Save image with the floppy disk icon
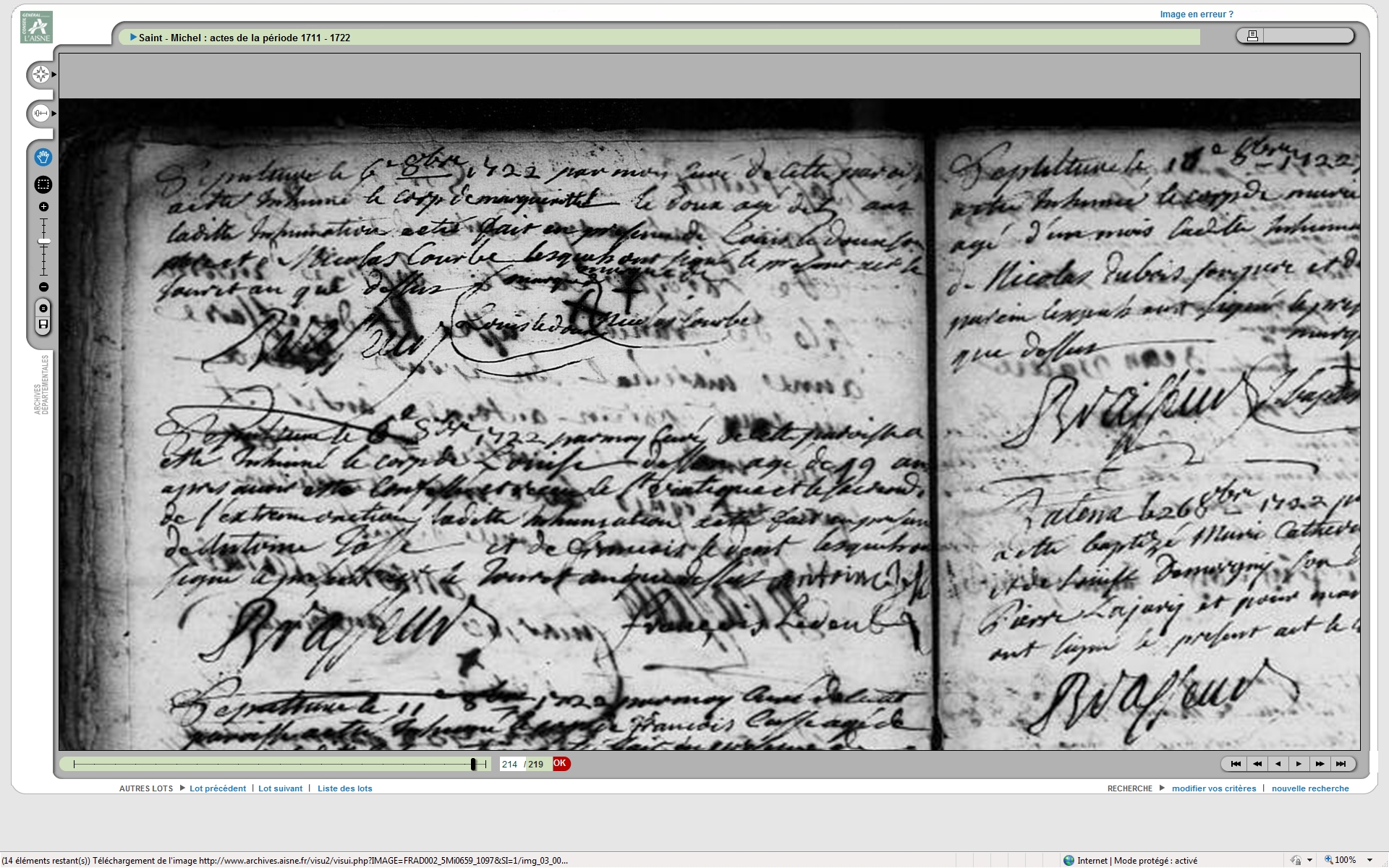Viewport: 1389px width, 868px height. [43, 325]
